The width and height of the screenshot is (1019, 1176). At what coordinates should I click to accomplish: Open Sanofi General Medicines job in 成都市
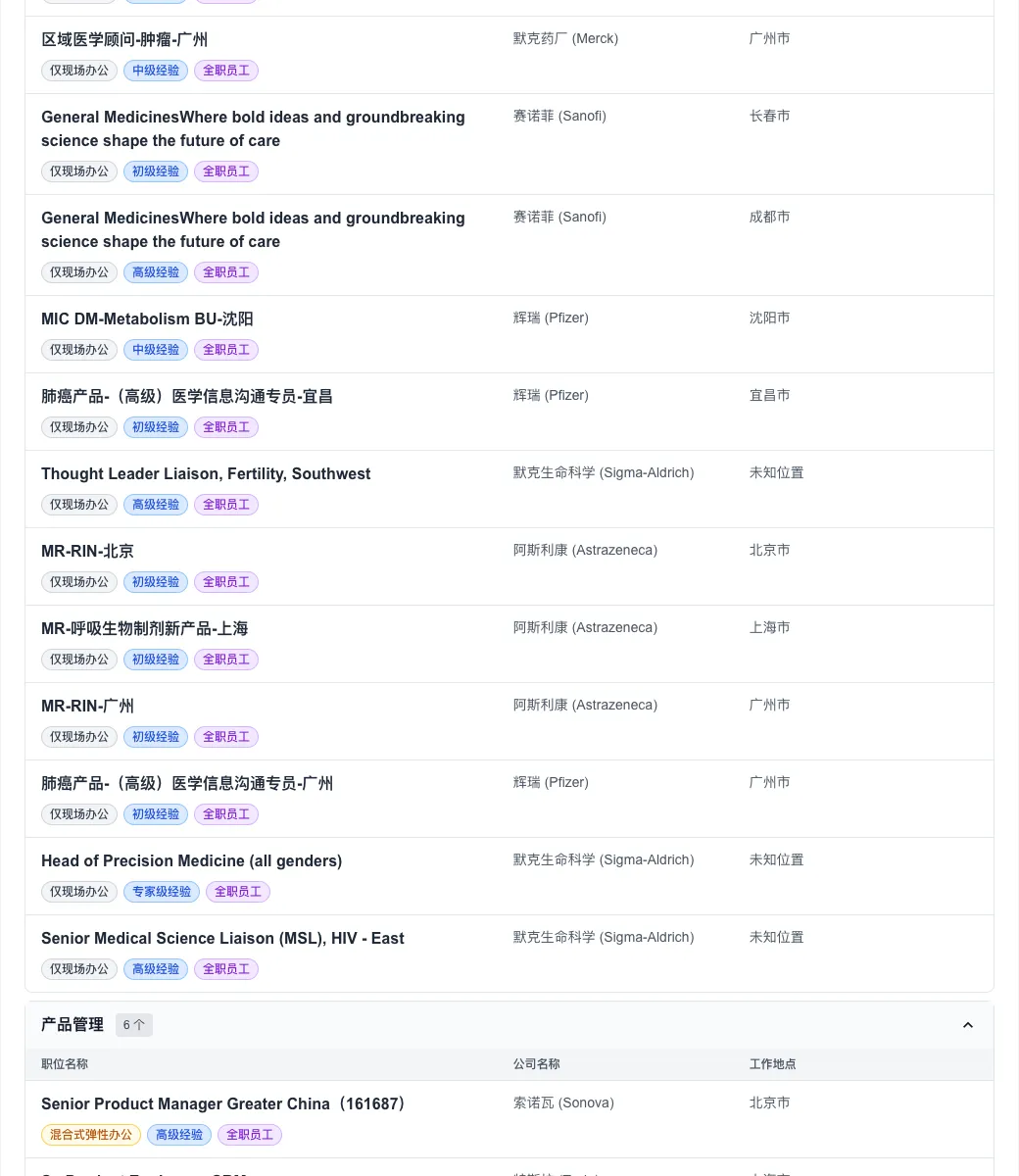[253, 230]
